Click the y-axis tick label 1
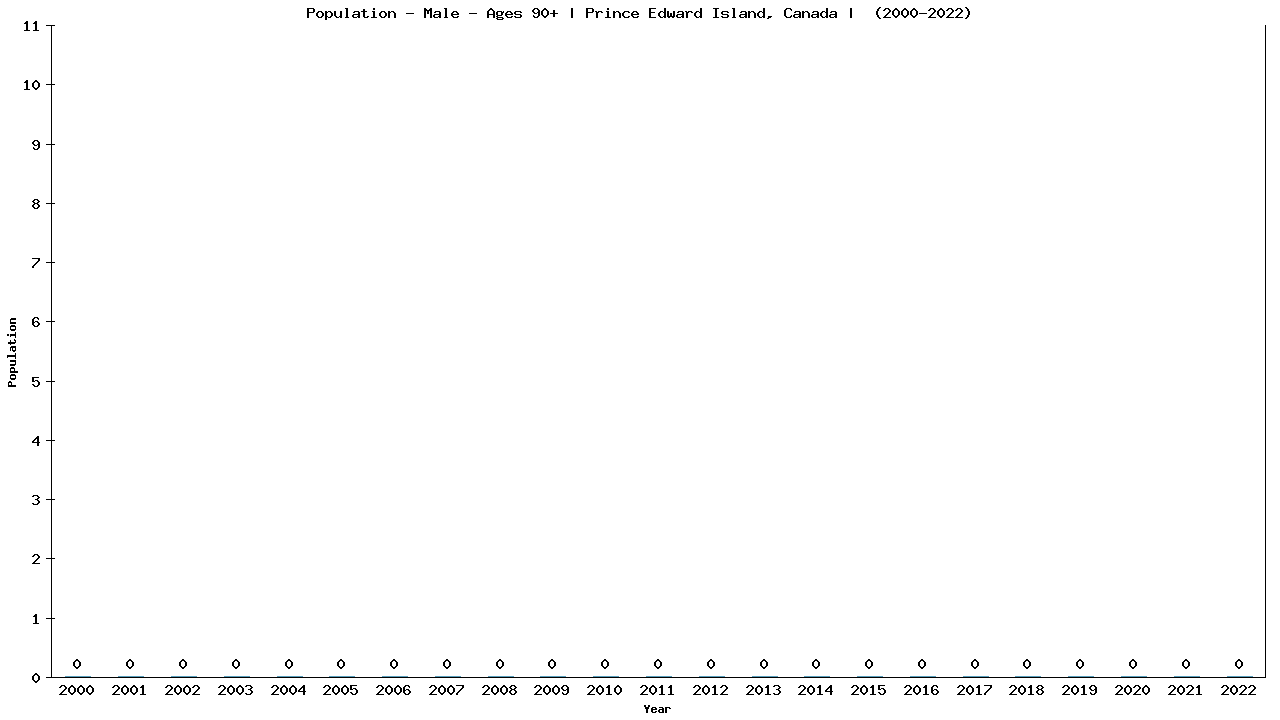Screen dimensions: 1280x720 [36, 618]
